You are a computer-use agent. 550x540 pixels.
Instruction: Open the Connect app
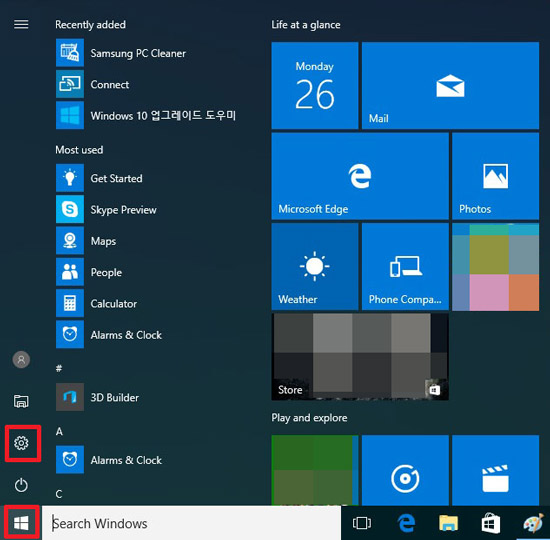pos(92,84)
